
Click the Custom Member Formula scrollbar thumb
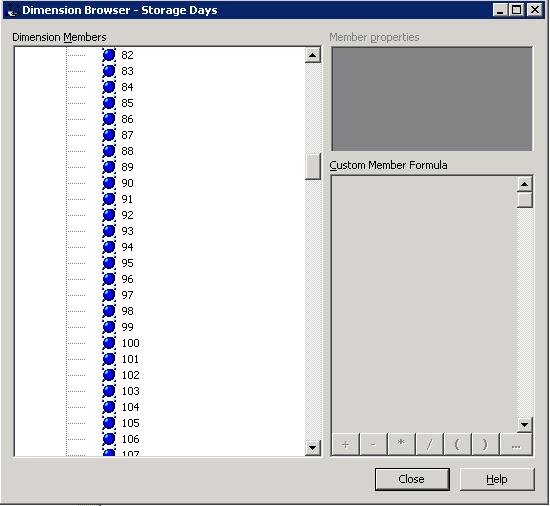(x=525, y=200)
